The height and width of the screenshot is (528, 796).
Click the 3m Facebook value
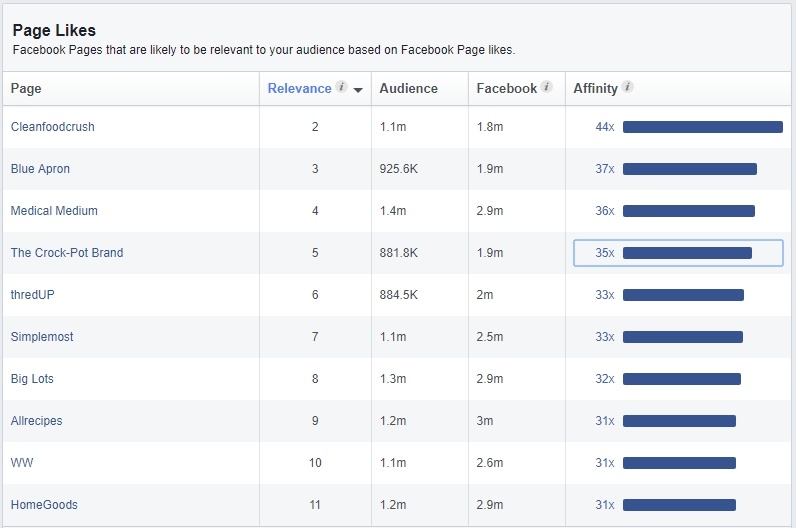(485, 421)
